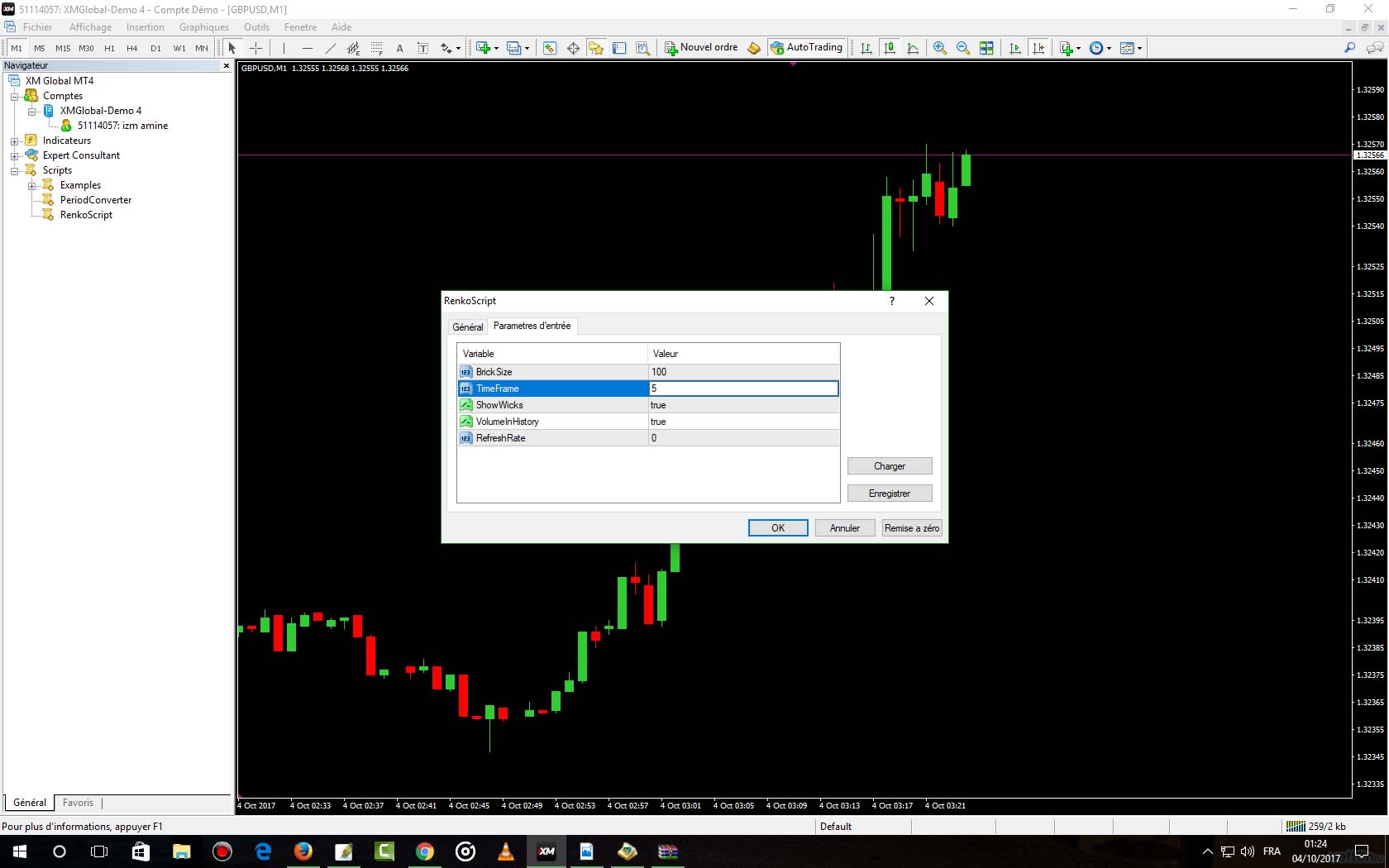Switch to the Général tab in RenkoScript dialog
The image size is (1389, 868).
click(x=467, y=327)
